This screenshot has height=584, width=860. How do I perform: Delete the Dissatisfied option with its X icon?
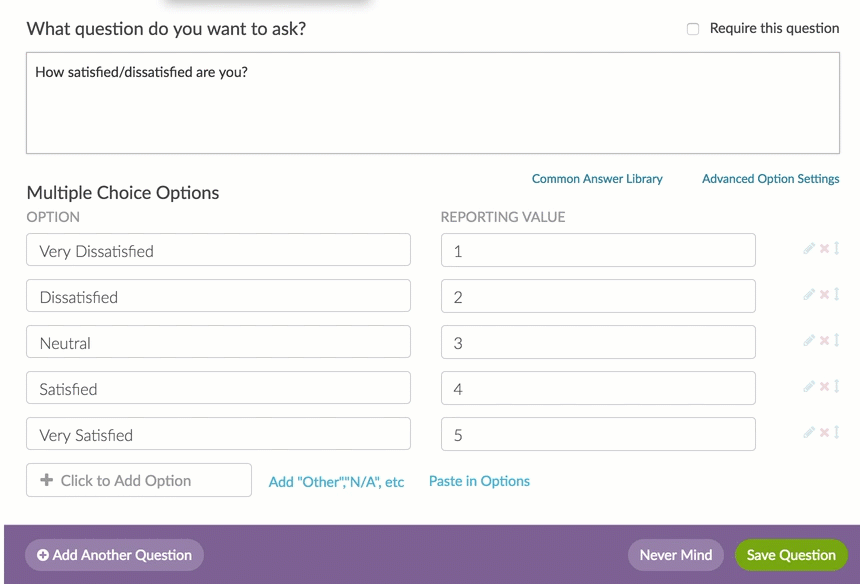[x=824, y=295]
